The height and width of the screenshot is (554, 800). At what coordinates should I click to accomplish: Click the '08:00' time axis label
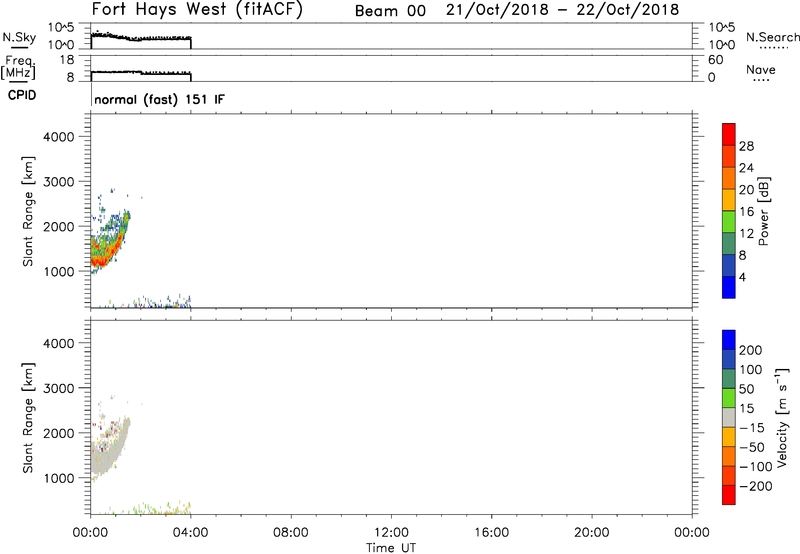coord(291,533)
